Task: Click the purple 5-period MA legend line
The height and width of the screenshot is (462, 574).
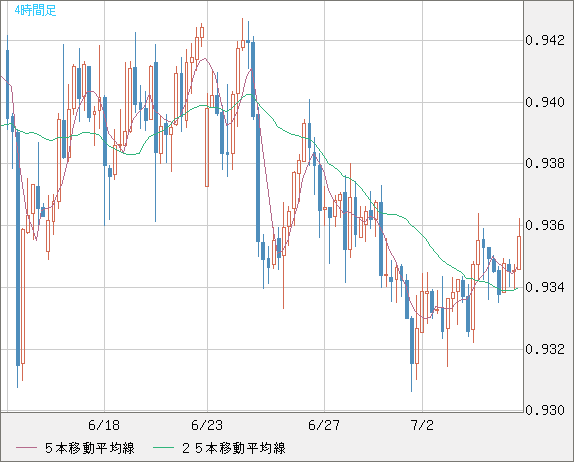Action: 26,448
